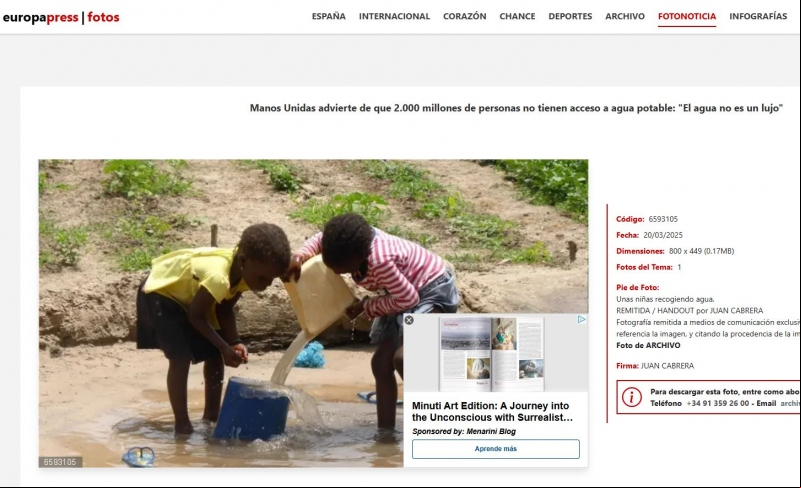The height and width of the screenshot is (488, 801).
Task: Click the Sponsored by Menarini Blog text
Action: tap(464, 431)
